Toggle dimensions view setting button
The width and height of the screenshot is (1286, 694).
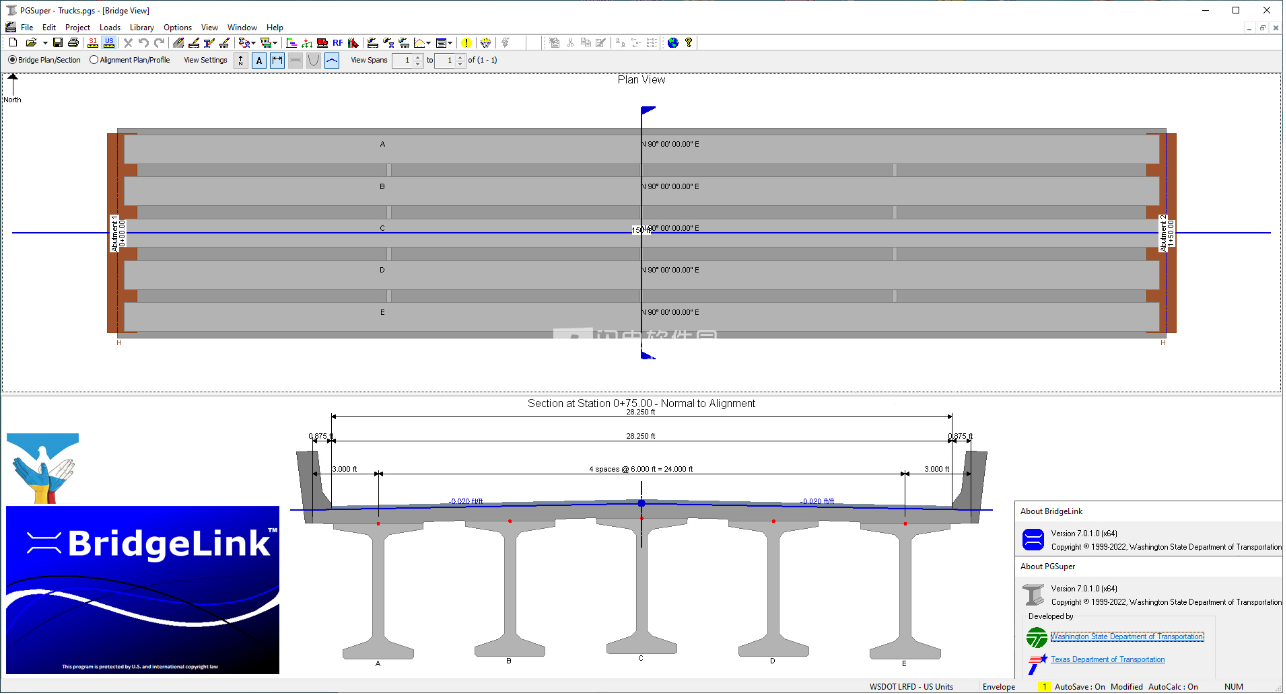pos(277,60)
